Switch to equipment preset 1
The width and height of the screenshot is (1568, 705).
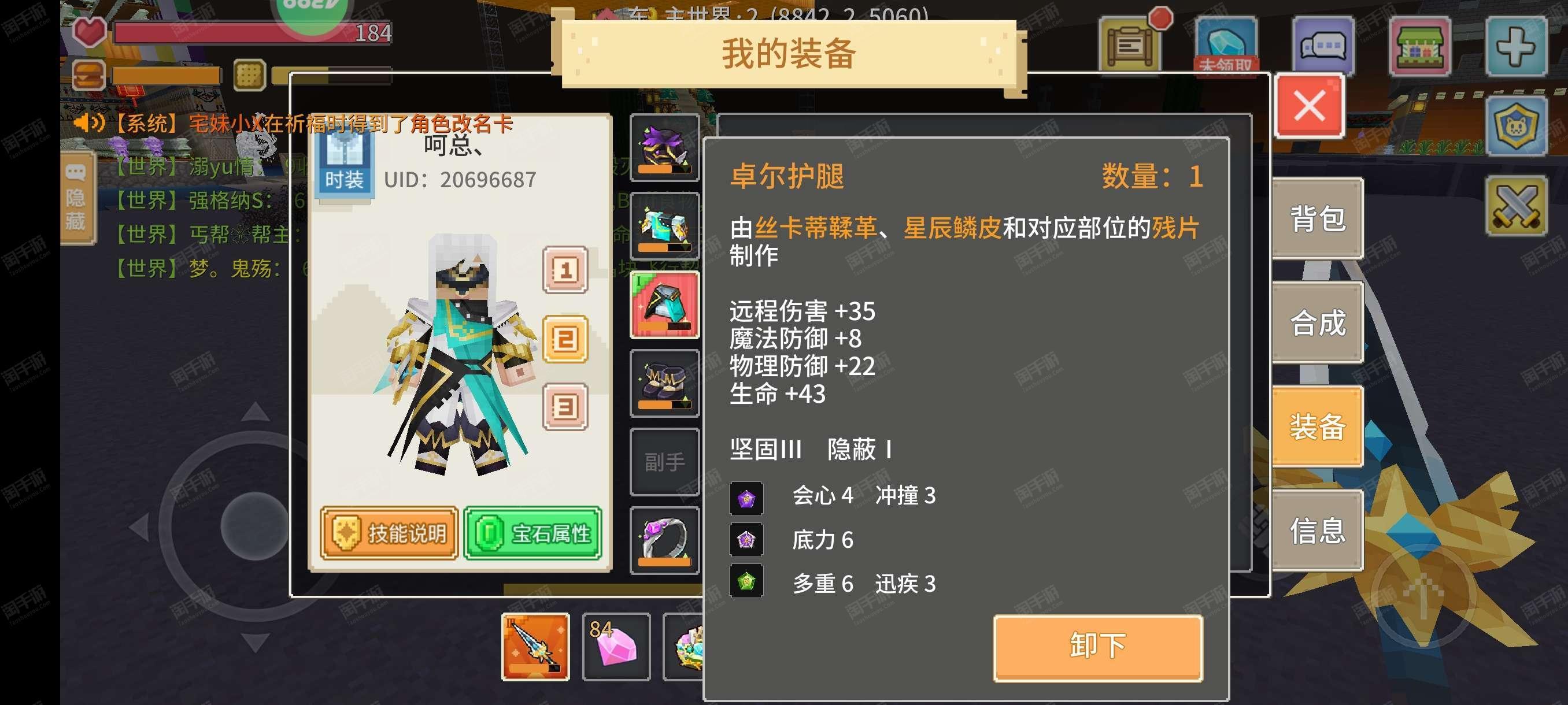(565, 269)
